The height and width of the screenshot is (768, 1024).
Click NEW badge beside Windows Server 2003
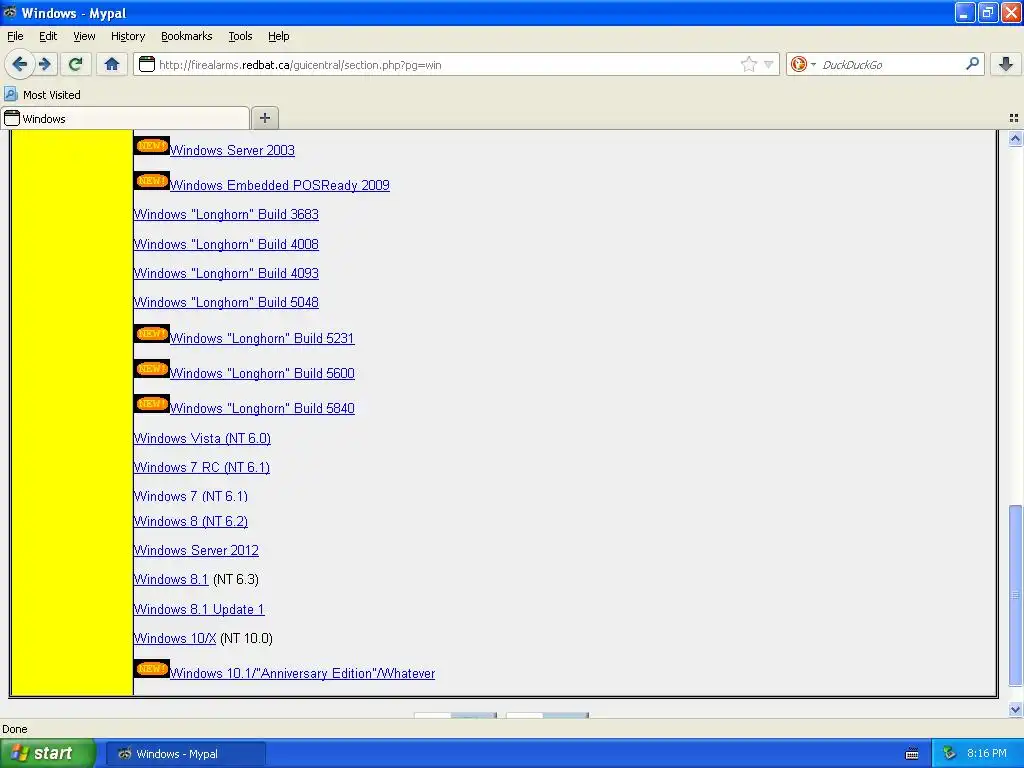tap(152, 146)
